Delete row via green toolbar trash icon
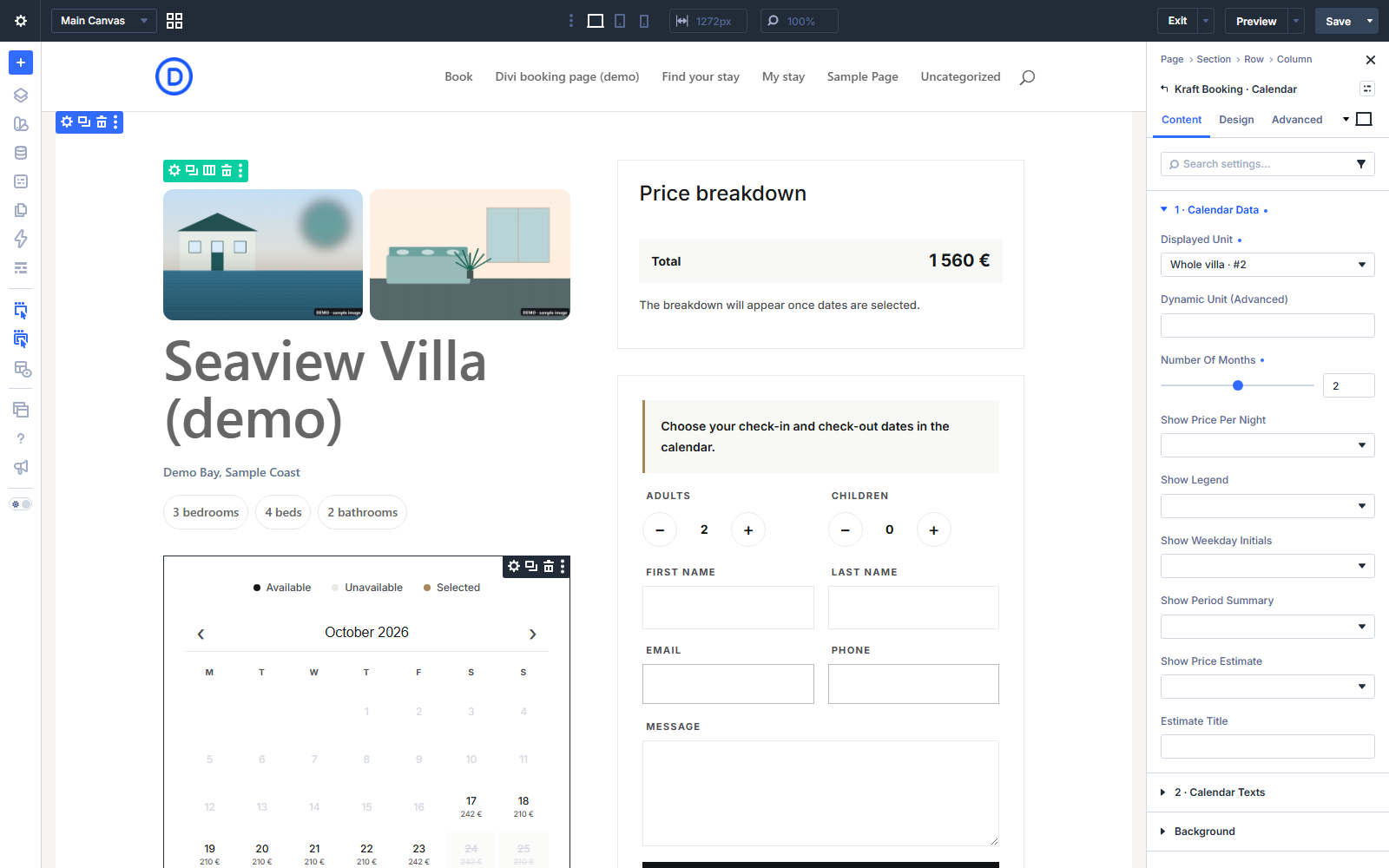 coord(227,171)
